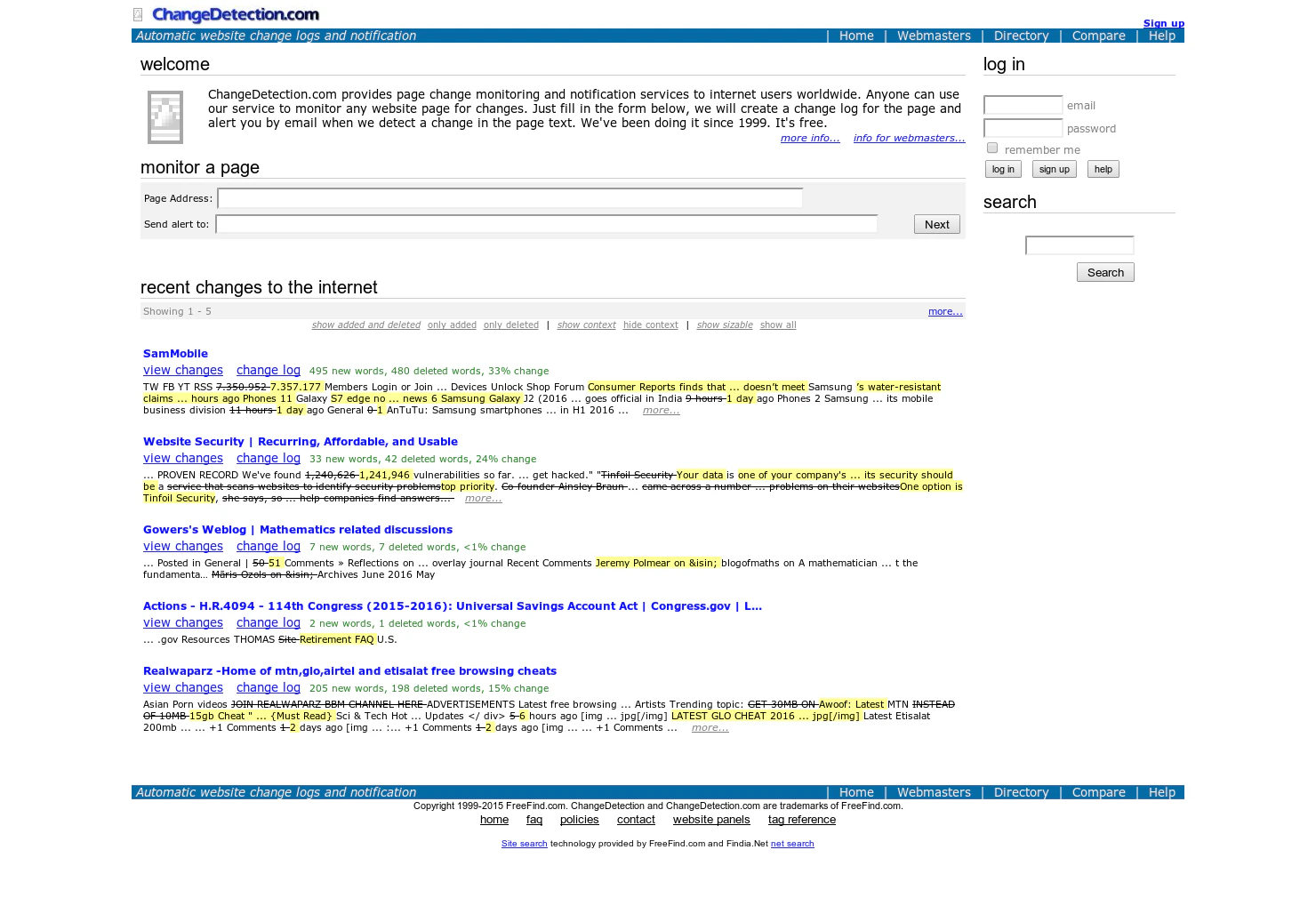Open the SamMobile entry title
The height and width of the screenshot is (922, 1316).
[175, 353]
